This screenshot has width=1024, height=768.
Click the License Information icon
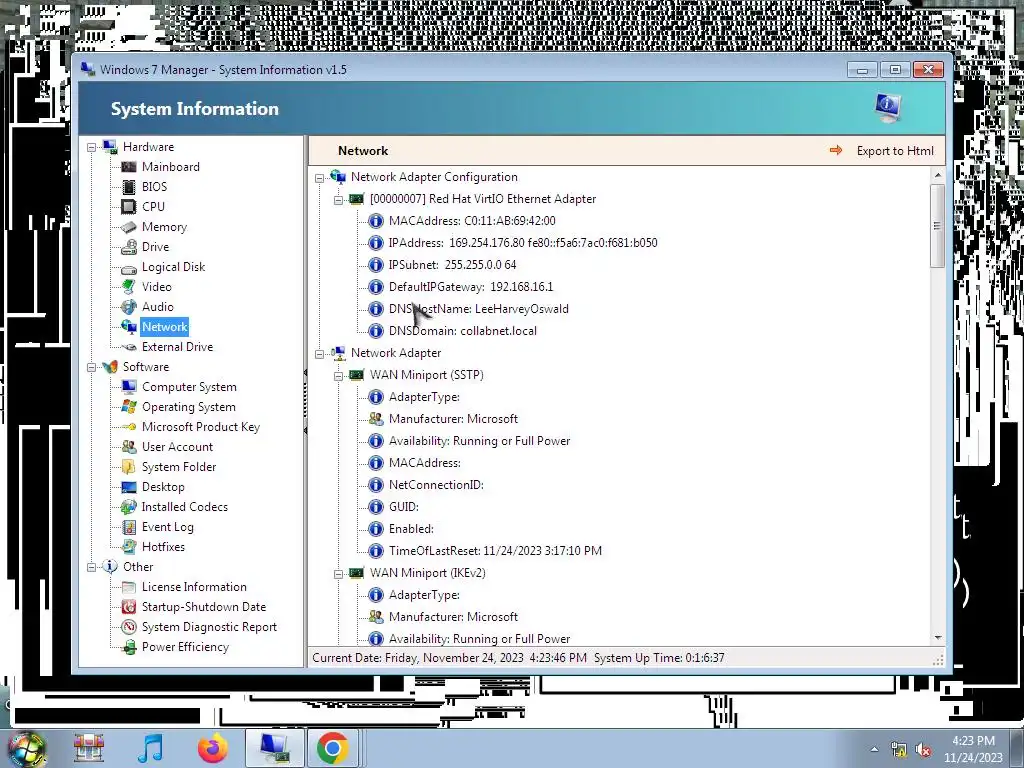click(129, 587)
